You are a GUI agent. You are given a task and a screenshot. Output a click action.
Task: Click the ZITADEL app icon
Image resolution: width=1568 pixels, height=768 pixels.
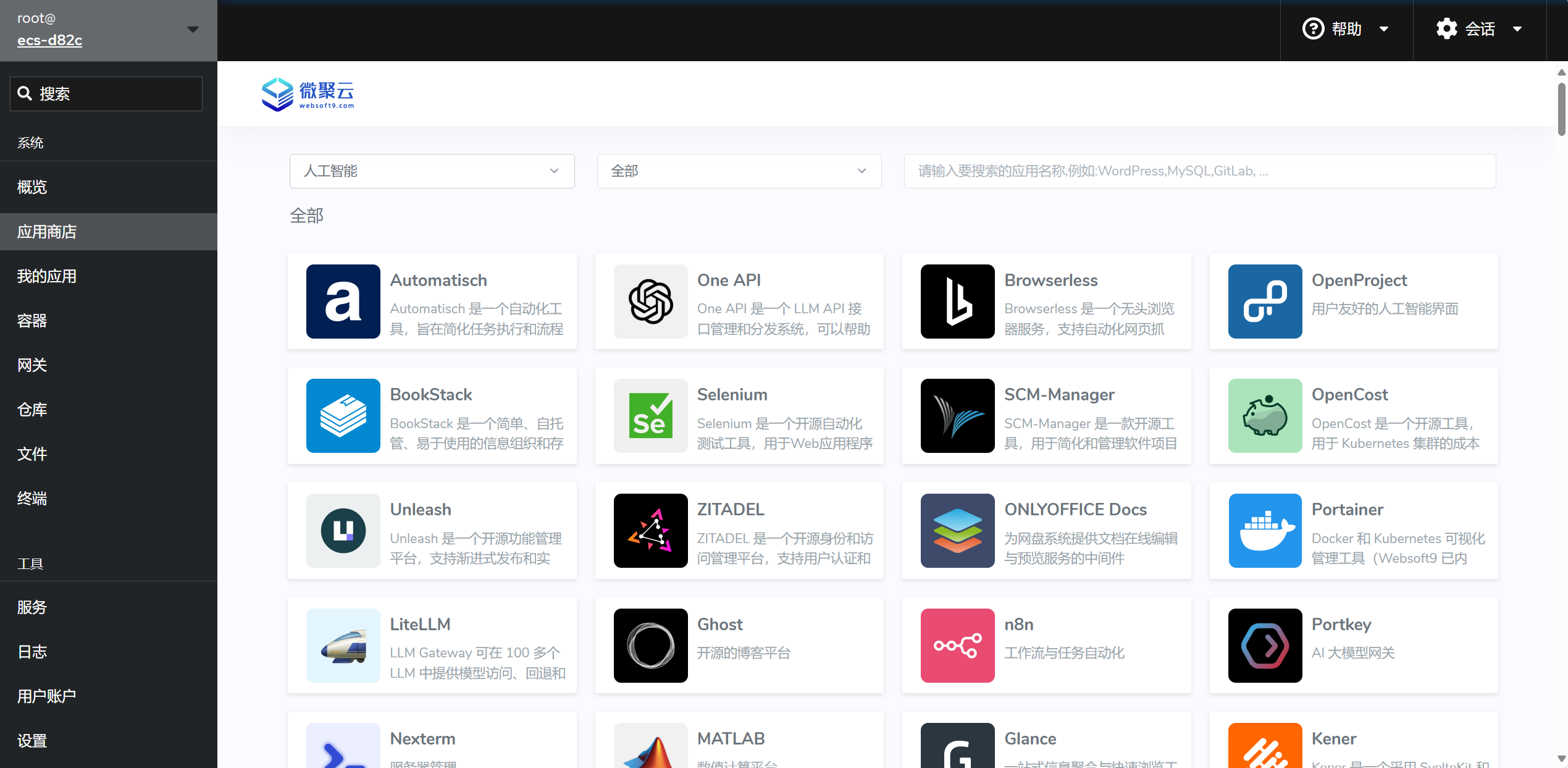coord(650,531)
